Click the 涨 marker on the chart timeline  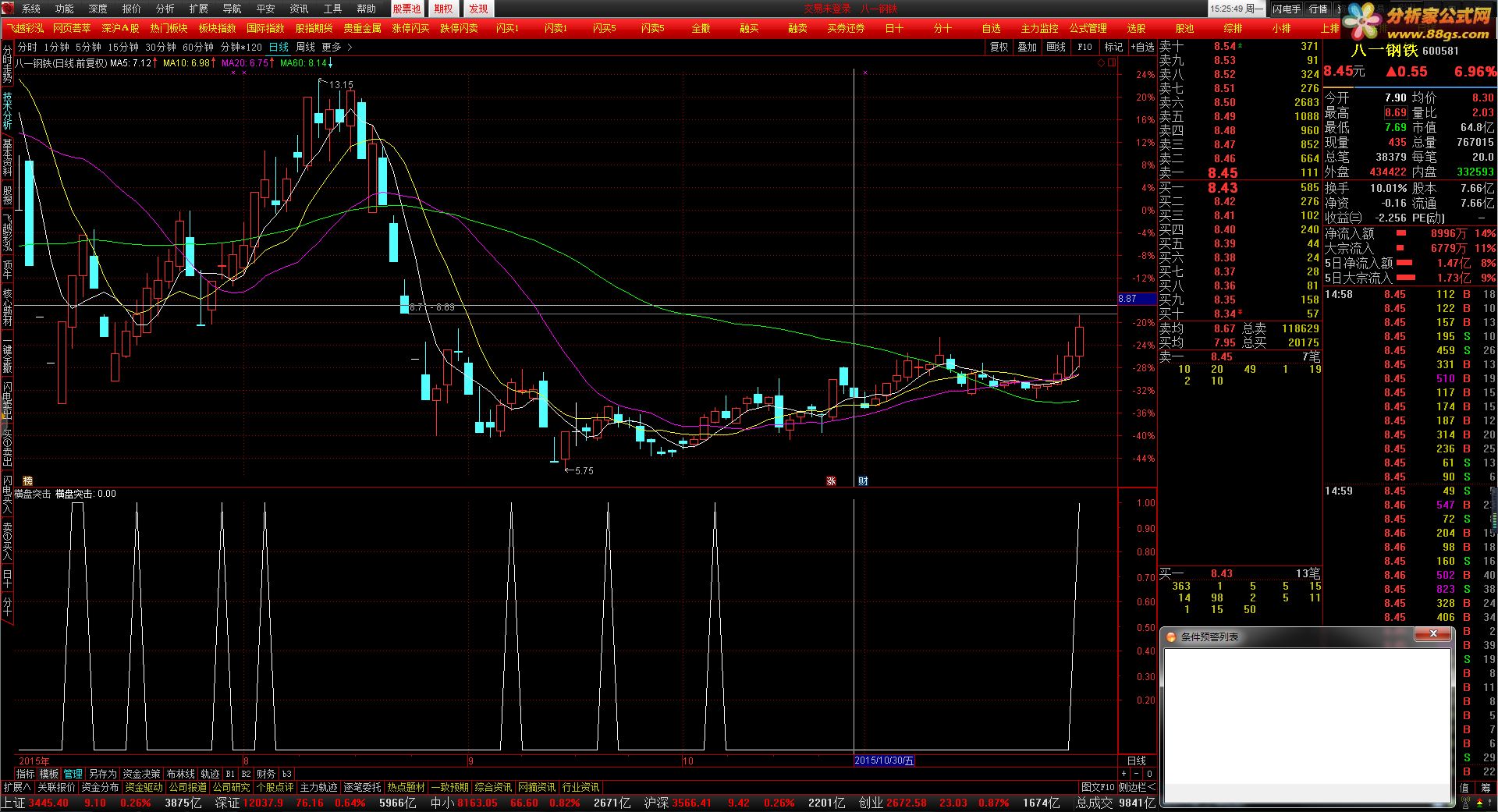pyautogui.click(x=831, y=480)
